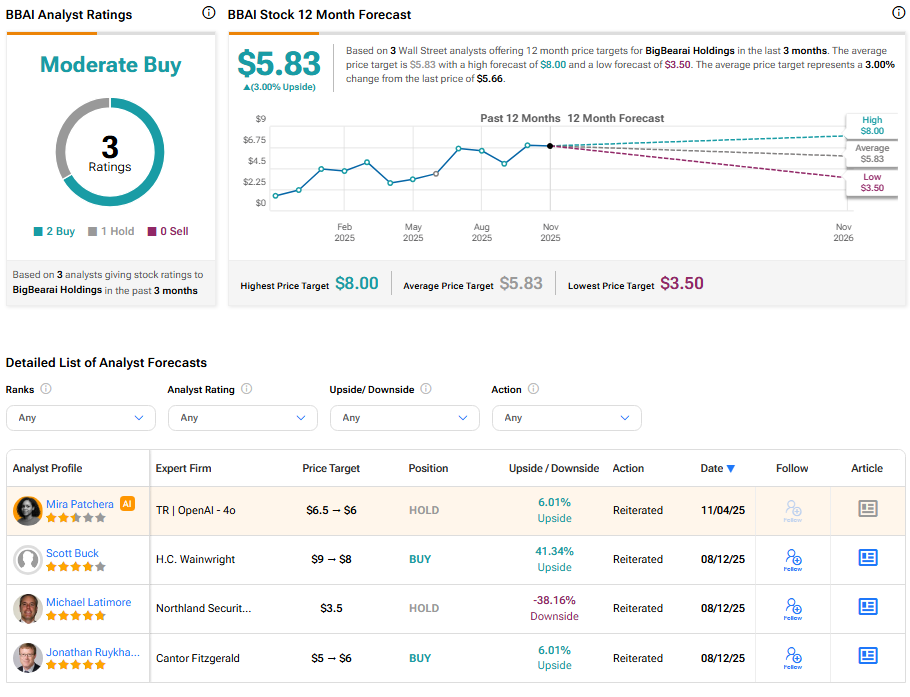Open Scott Buck's analyst profile link
910x697 pixels.
[72, 553]
